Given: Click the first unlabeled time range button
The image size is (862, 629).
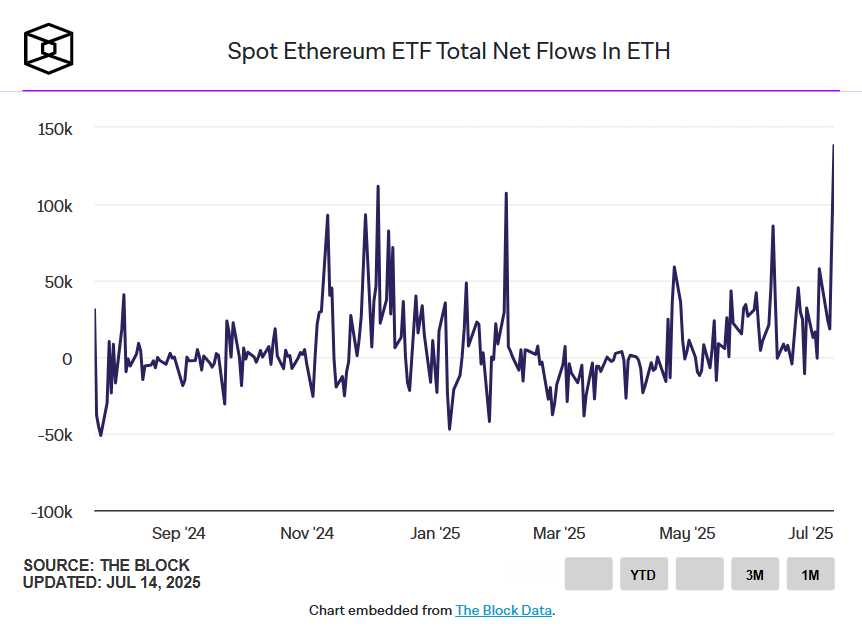Looking at the screenshot, I should [588, 574].
